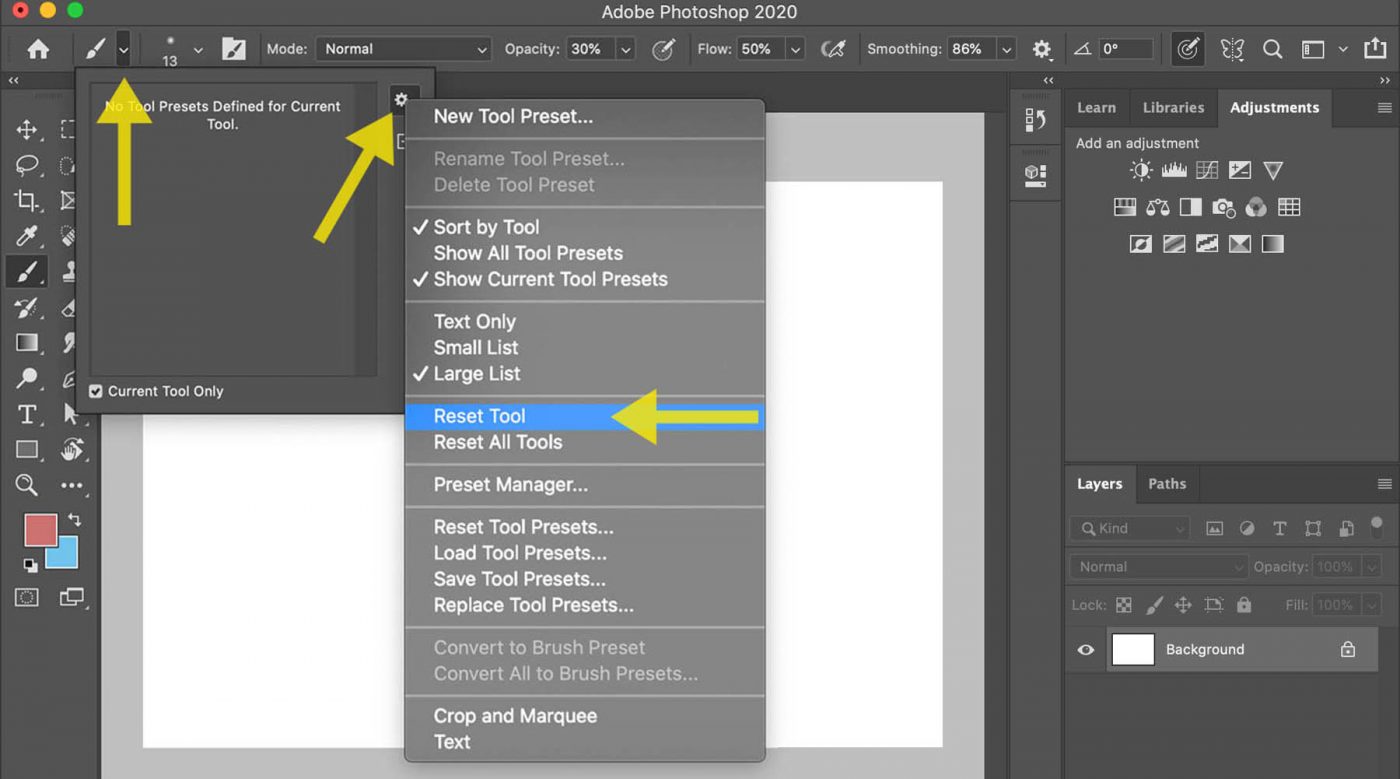Add a Levels adjustment
The width and height of the screenshot is (1400, 779).
1173,170
